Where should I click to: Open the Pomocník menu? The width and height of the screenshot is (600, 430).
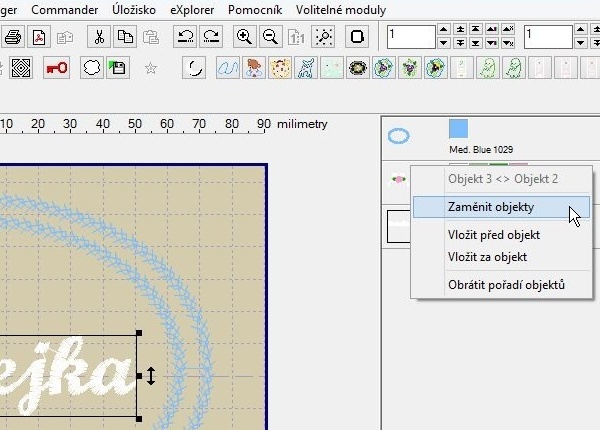[x=256, y=10]
